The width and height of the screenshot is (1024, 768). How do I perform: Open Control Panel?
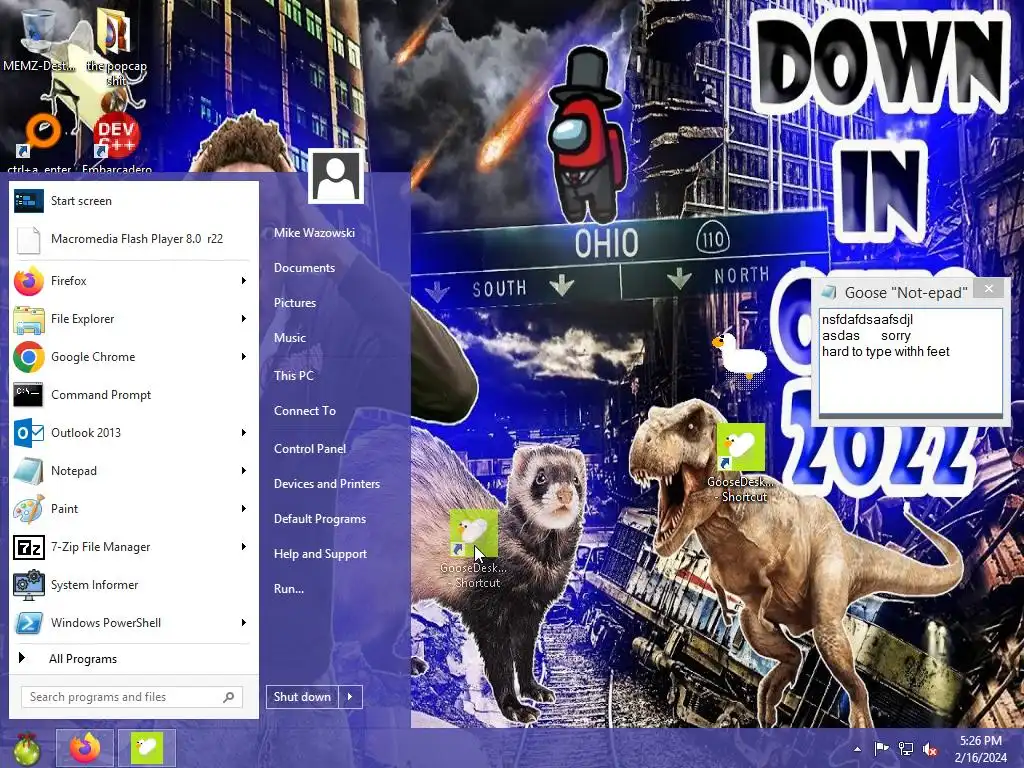point(310,449)
